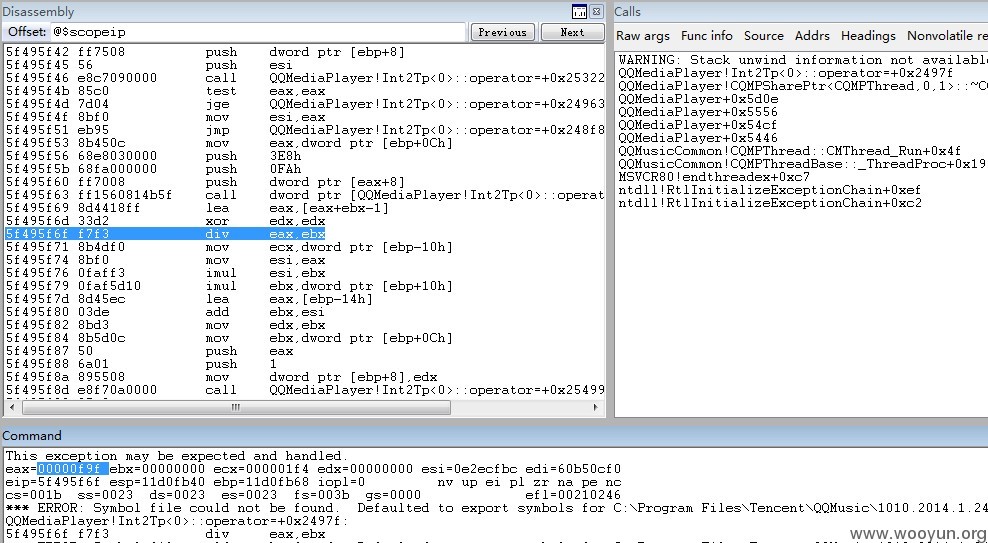The image size is (988, 543).
Task: Click the Disassembly window dock icon
Action: 579,11
